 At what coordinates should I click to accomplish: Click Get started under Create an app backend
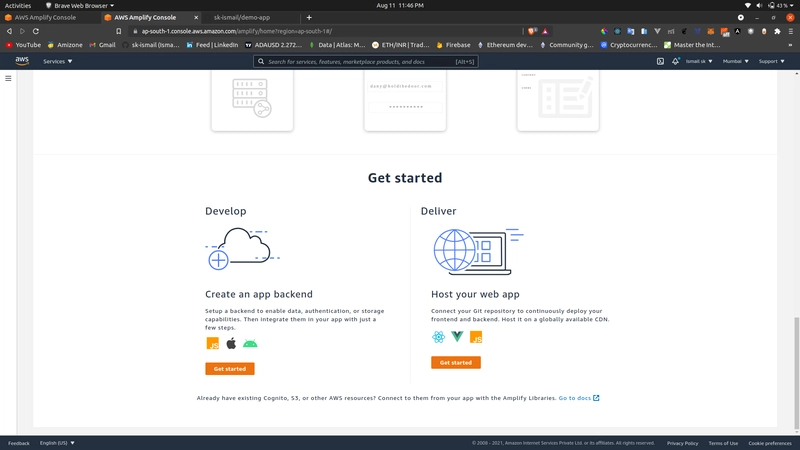pyautogui.click(x=229, y=368)
